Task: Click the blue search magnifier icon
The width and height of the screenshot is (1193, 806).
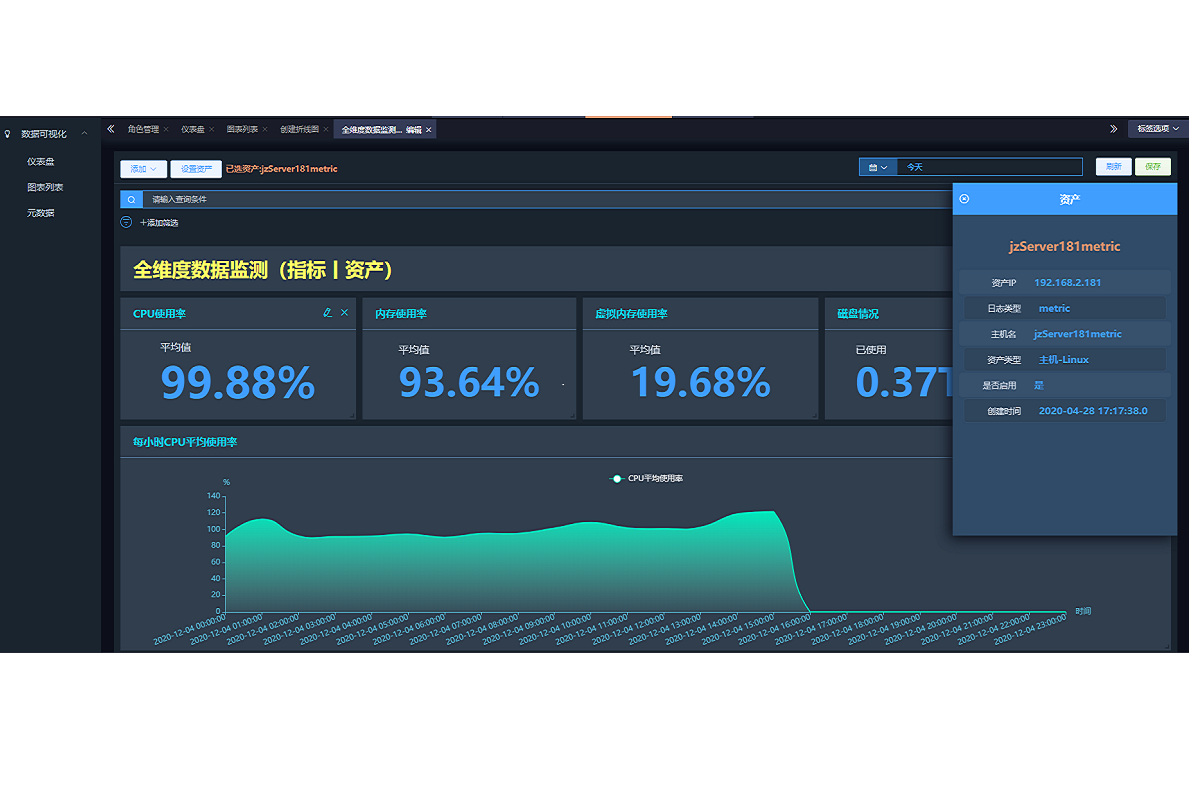Action: tap(131, 200)
